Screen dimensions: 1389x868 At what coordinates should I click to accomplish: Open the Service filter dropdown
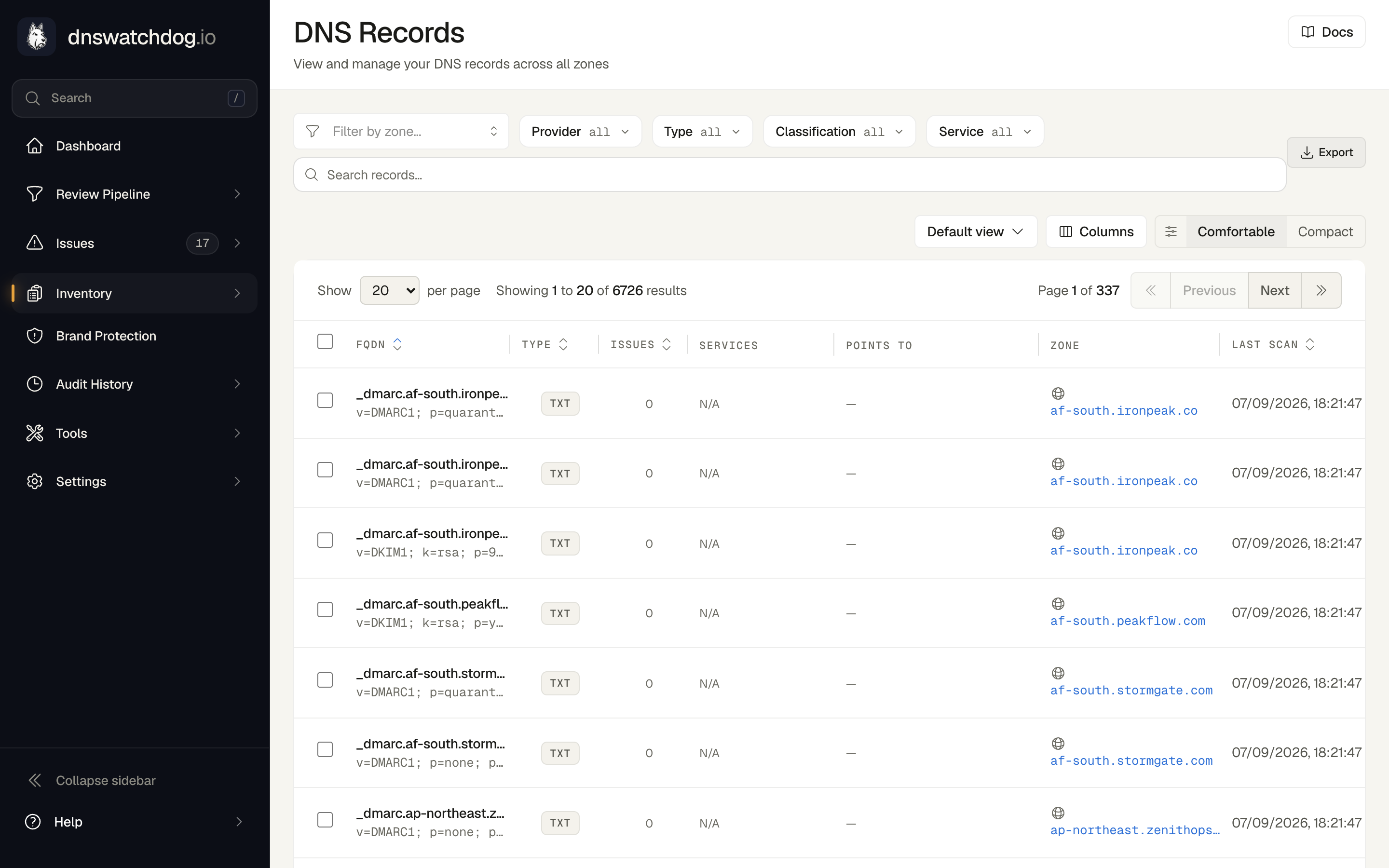point(985,132)
